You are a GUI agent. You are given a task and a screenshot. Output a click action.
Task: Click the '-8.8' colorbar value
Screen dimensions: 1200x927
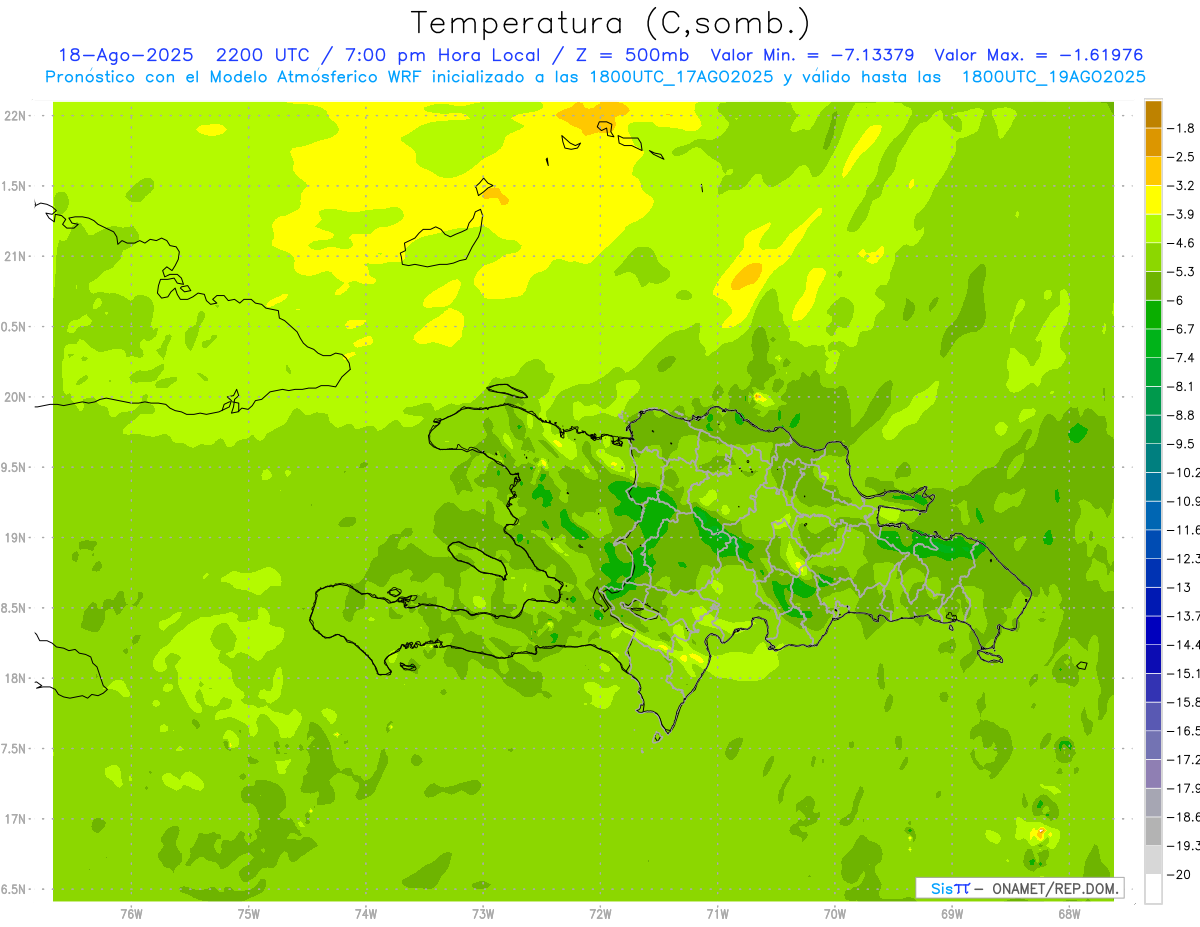[x=1182, y=415]
